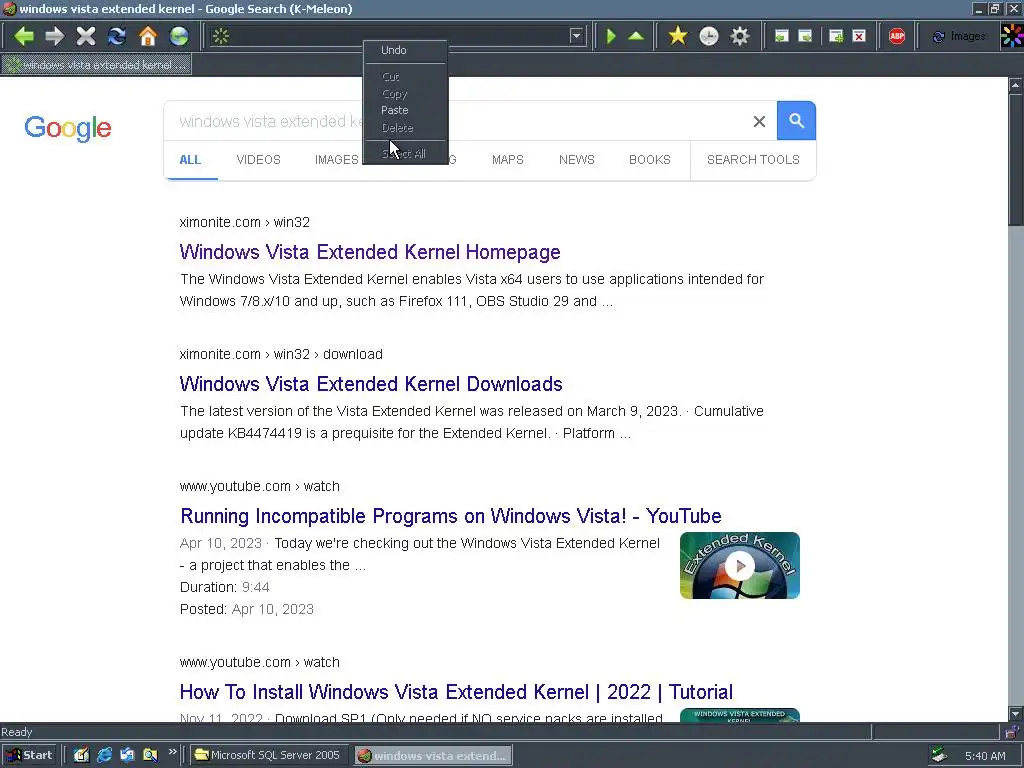Open the Home page icon

click(x=148, y=36)
